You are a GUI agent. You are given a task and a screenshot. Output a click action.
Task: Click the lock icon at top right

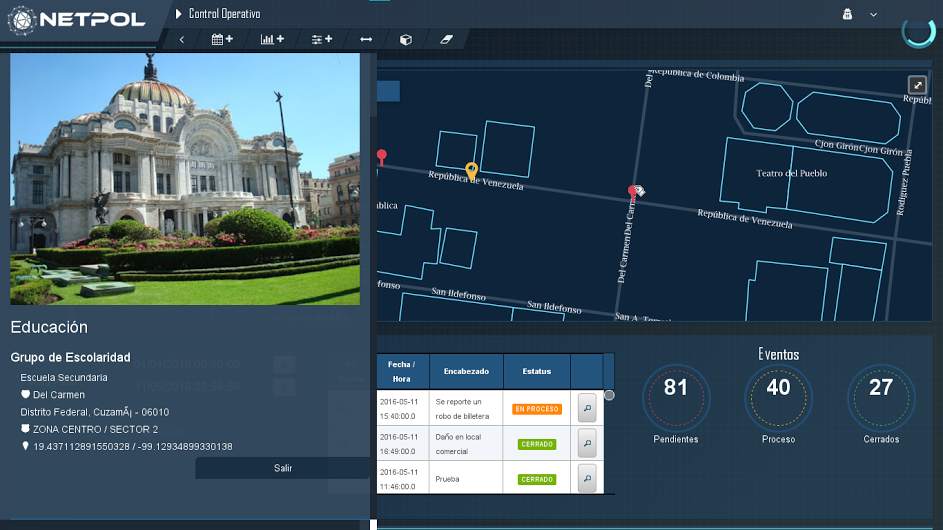[847, 14]
